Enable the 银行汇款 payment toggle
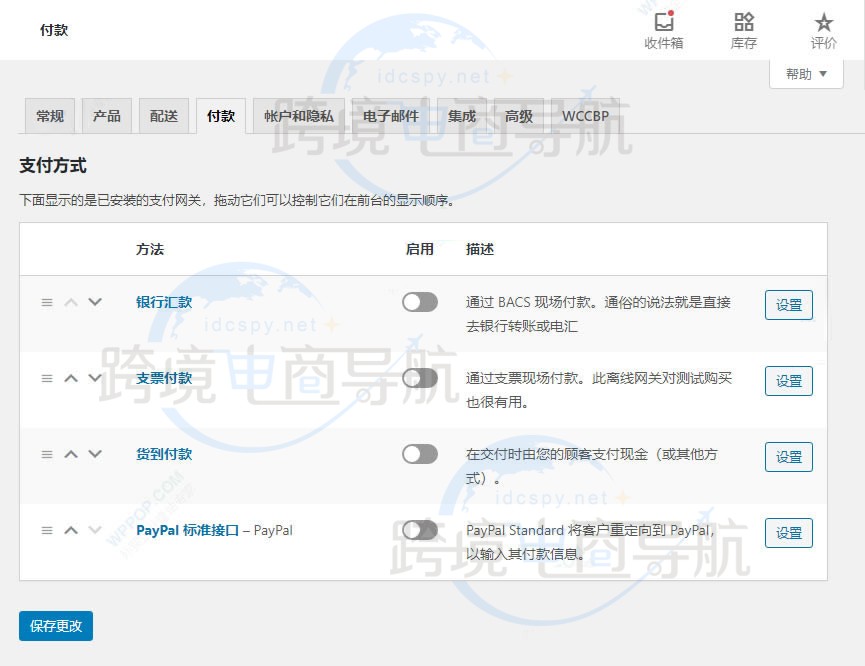This screenshot has width=865, height=666. coord(419,302)
